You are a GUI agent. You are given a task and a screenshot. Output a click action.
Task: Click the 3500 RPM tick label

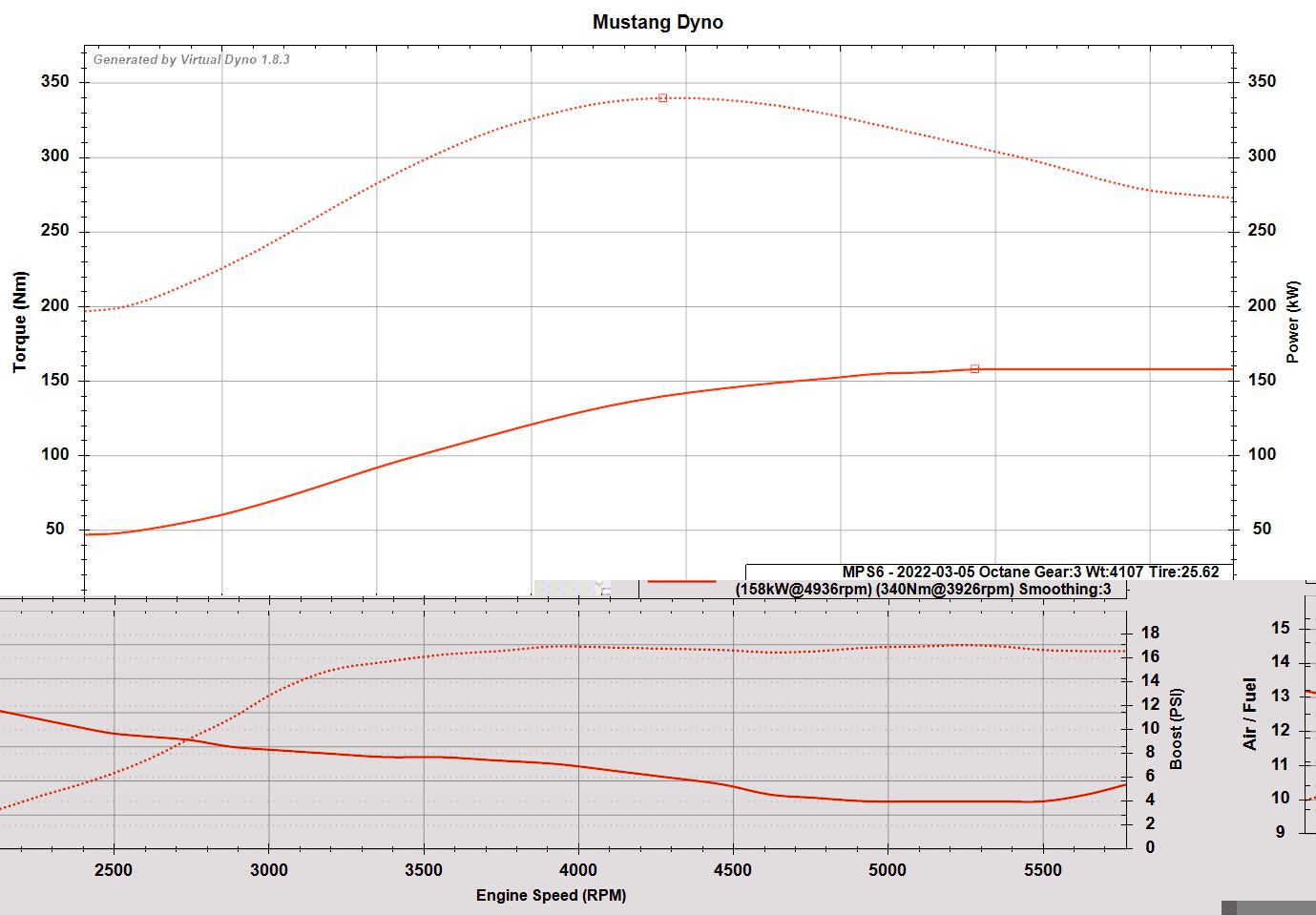click(x=423, y=870)
